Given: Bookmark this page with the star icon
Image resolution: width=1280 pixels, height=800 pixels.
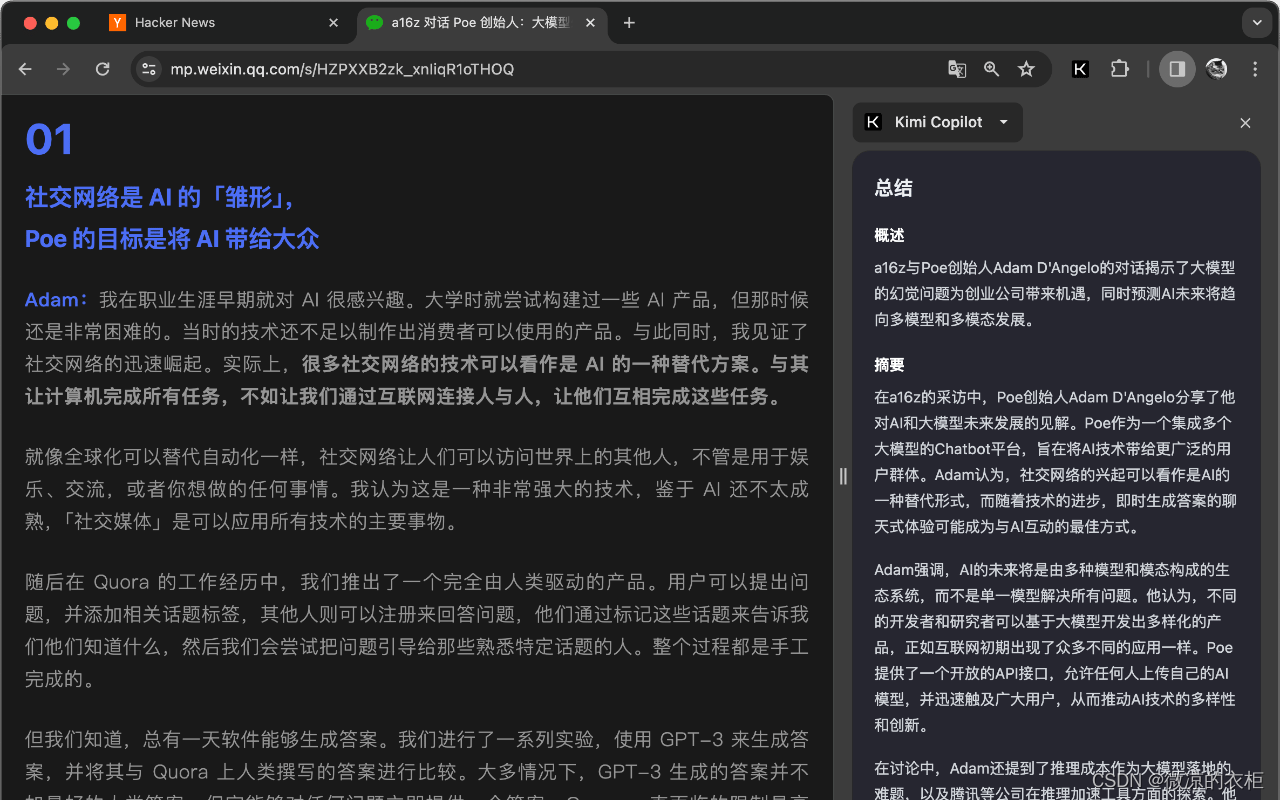Looking at the screenshot, I should (x=1026, y=69).
